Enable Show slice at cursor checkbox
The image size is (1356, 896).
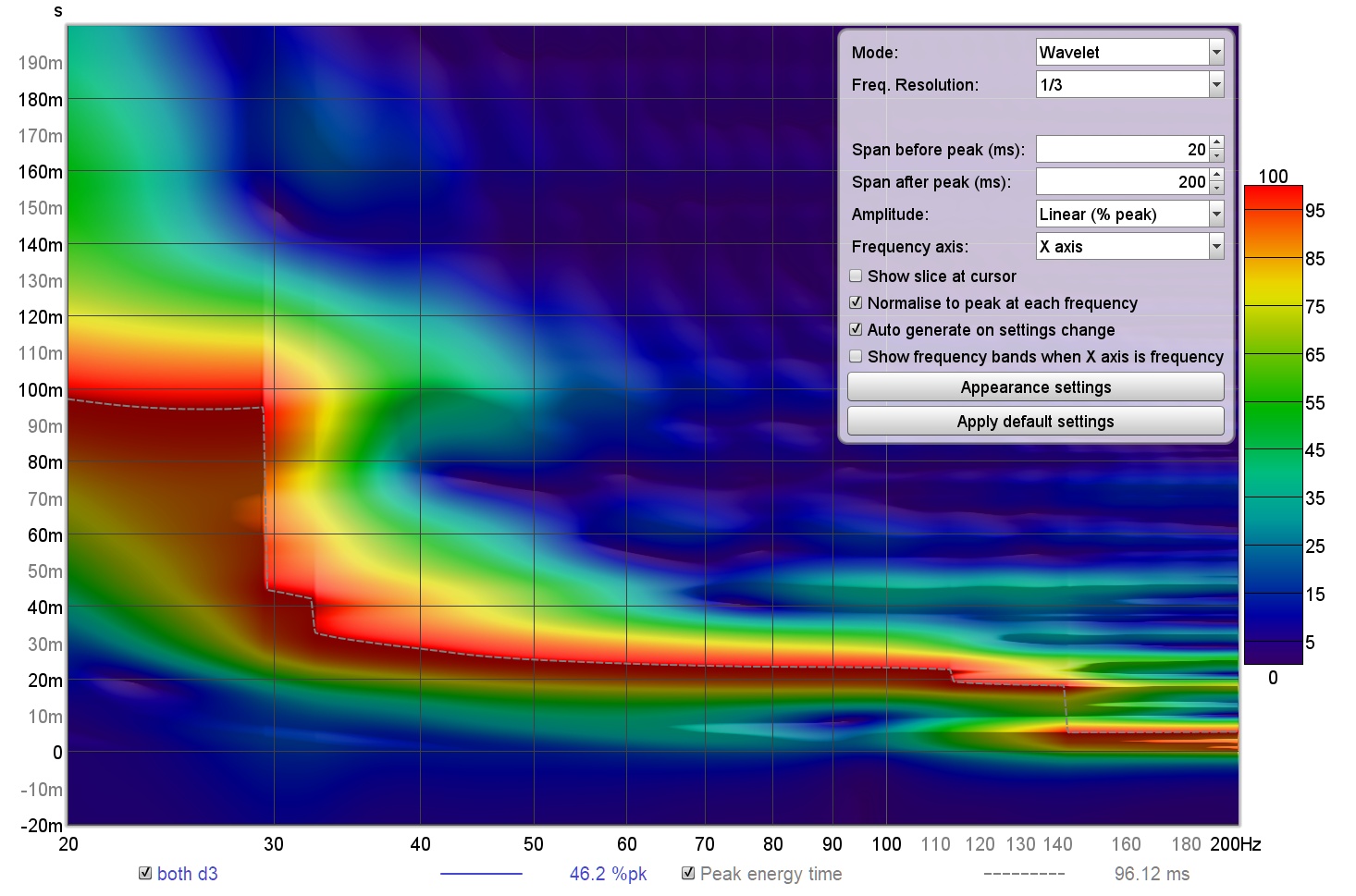tap(856, 276)
